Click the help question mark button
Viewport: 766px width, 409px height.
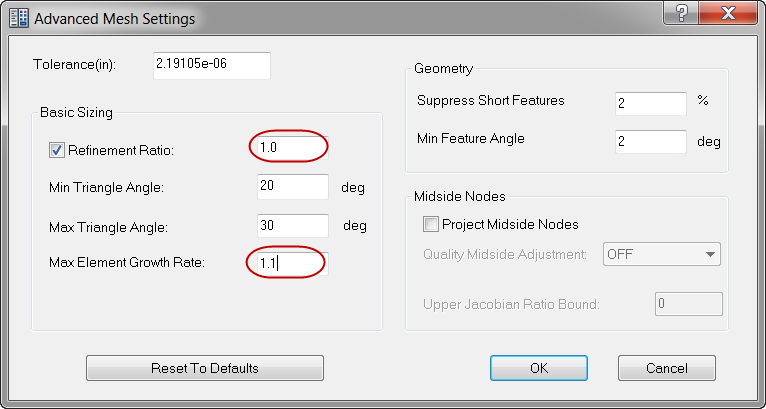click(681, 14)
